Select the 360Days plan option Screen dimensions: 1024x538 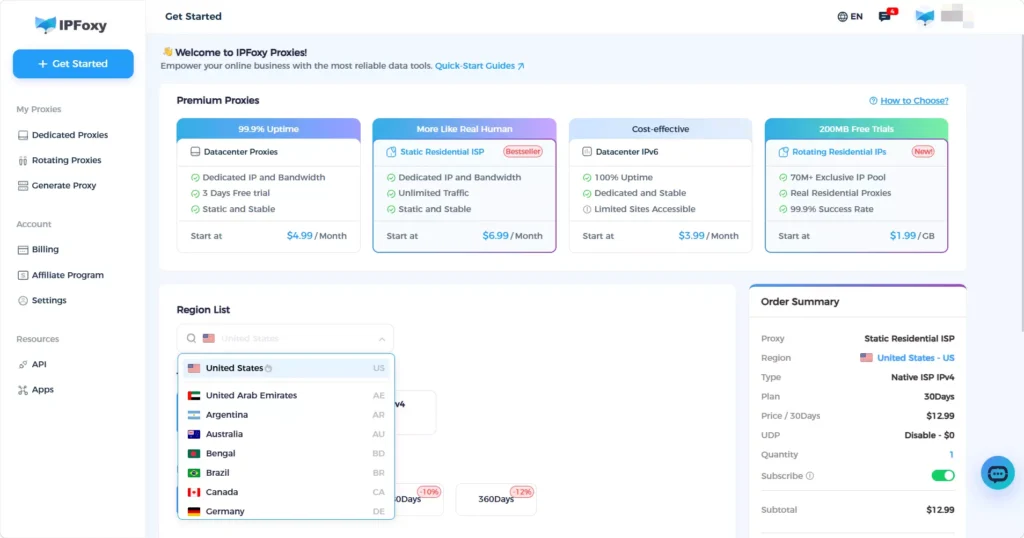(x=496, y=499)
